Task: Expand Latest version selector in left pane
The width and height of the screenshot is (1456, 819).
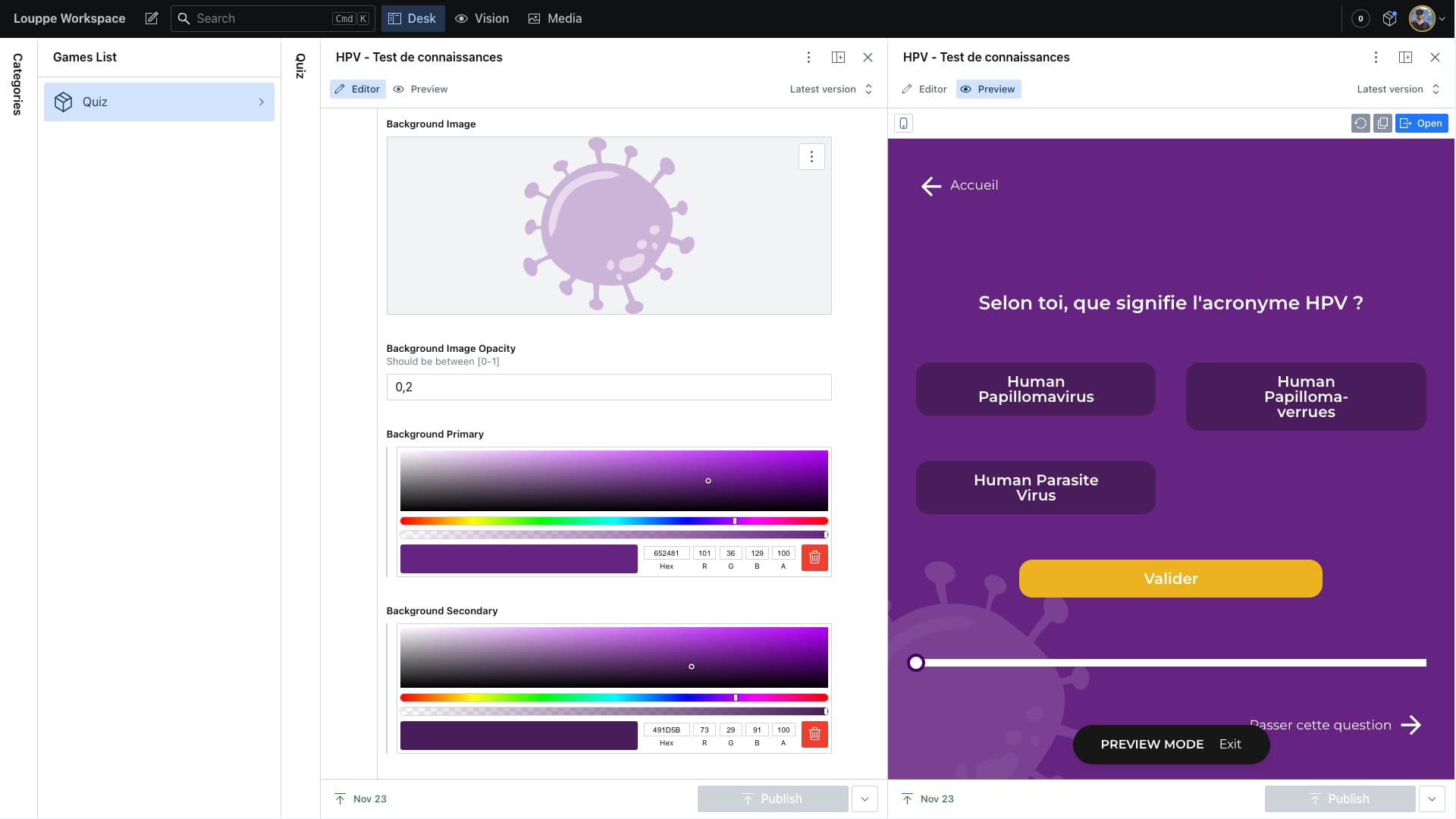Action: click(x=831, y=89)
